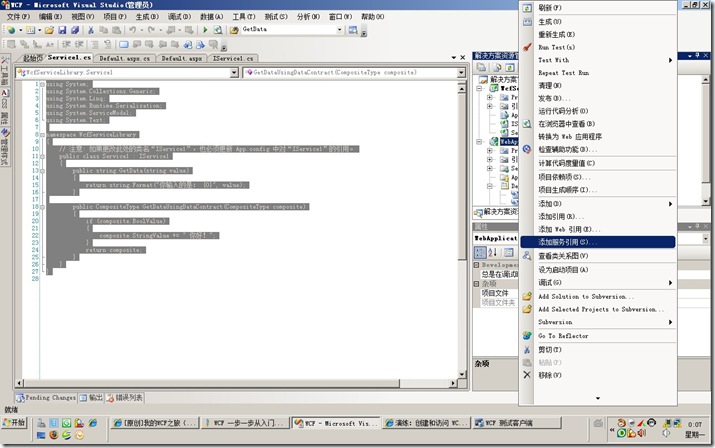Select 添加服务引用(S)... in the context menu
This screenshot has width=715, height=448.
pyautogui.click(x=597, y=242)
